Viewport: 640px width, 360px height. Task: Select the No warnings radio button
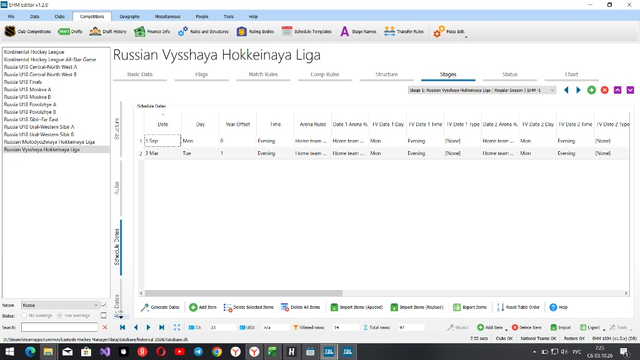(24, 316)
